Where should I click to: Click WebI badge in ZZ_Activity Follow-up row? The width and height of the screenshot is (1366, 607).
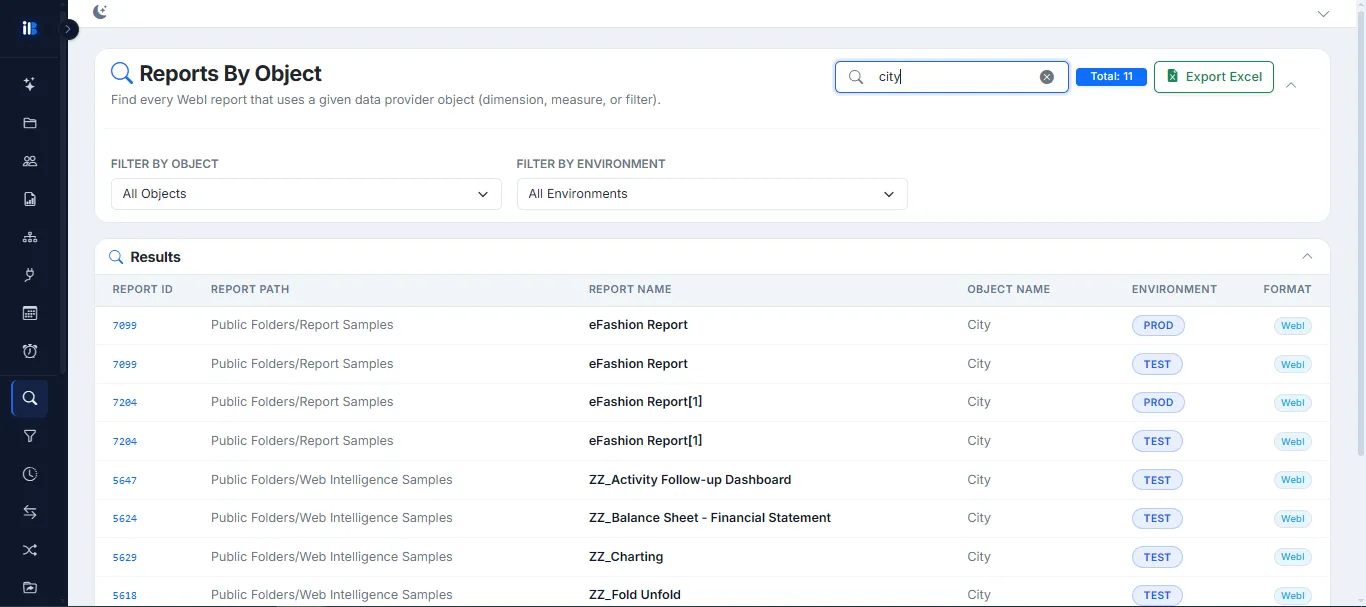pos(1292,480)
